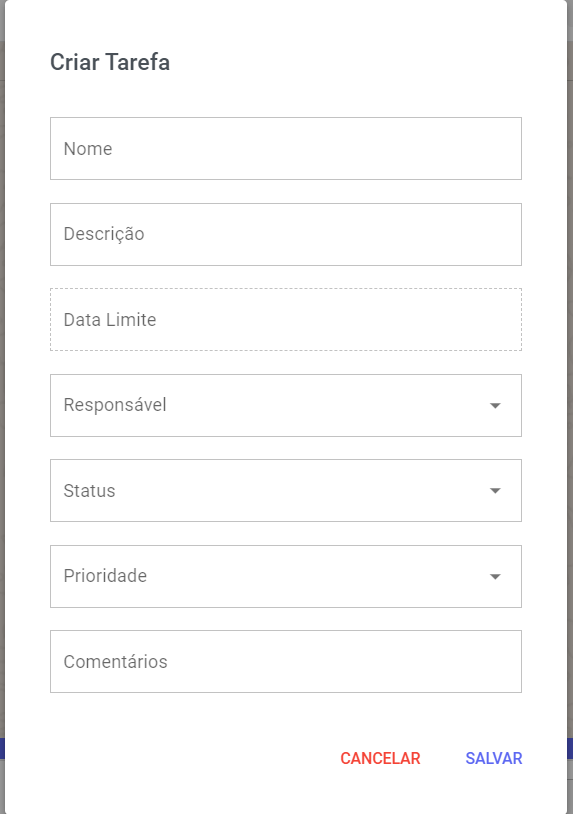Click the Nome placeholder label
Image resolution: width=573 pixels, height=814 pixels.
coord(88,149)
